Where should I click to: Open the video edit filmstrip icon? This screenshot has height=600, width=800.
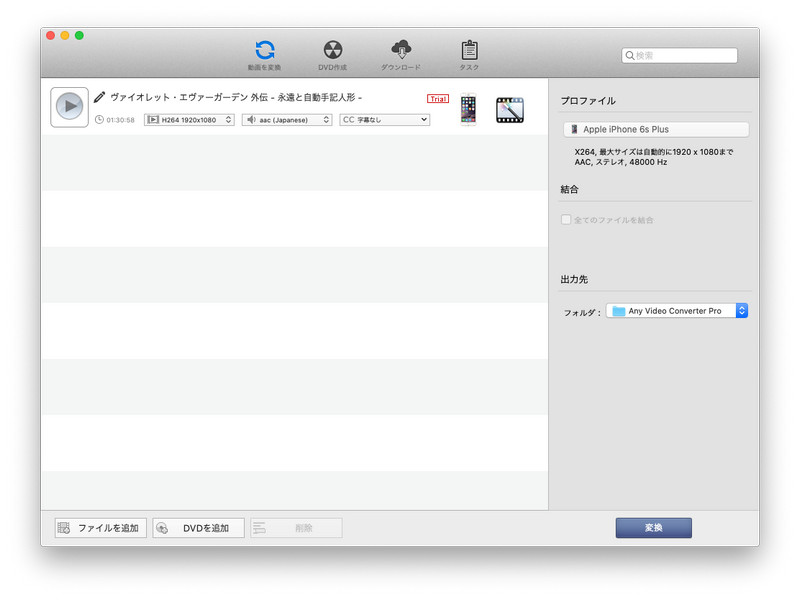pyautogui.click(x=510, y=110)
